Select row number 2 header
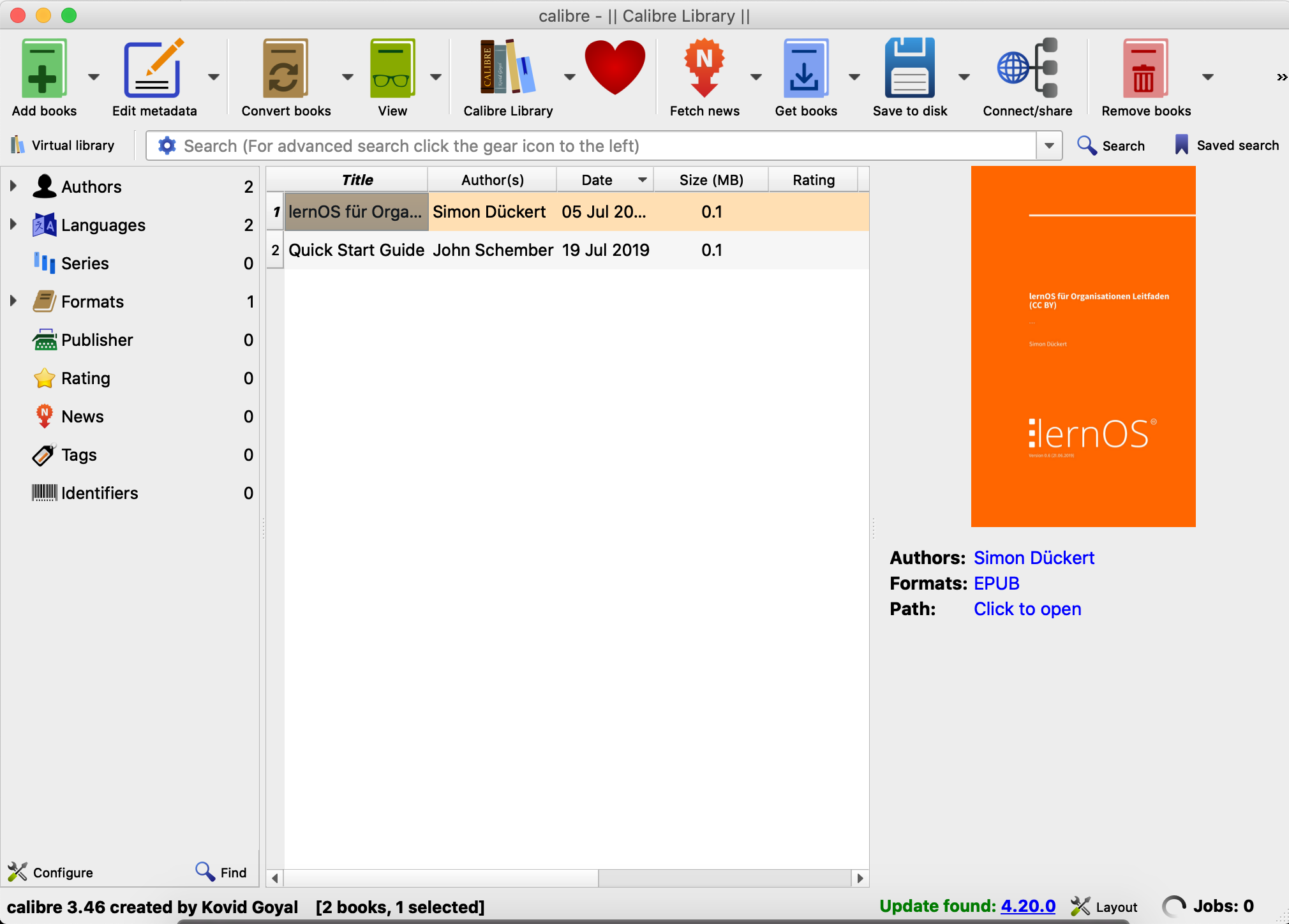 [x=275, y=250]
